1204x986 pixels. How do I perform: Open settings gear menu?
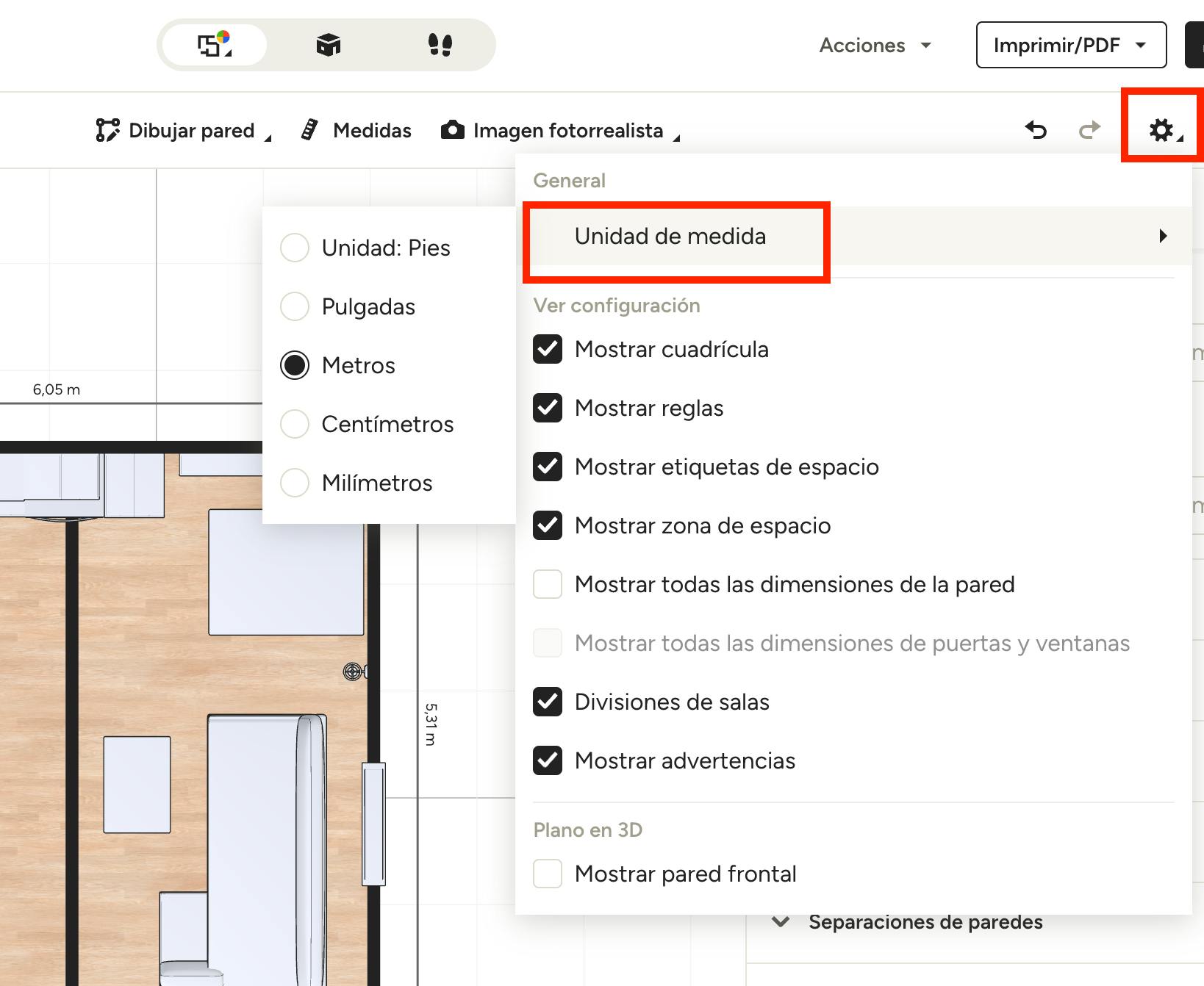click(1161, 130)
